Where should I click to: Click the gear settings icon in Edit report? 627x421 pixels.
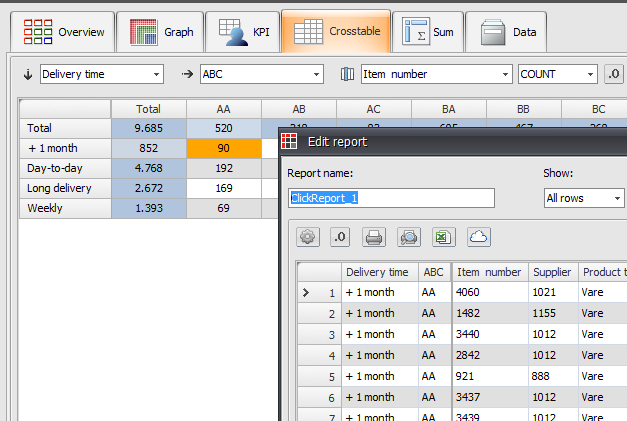coord(308,237)
